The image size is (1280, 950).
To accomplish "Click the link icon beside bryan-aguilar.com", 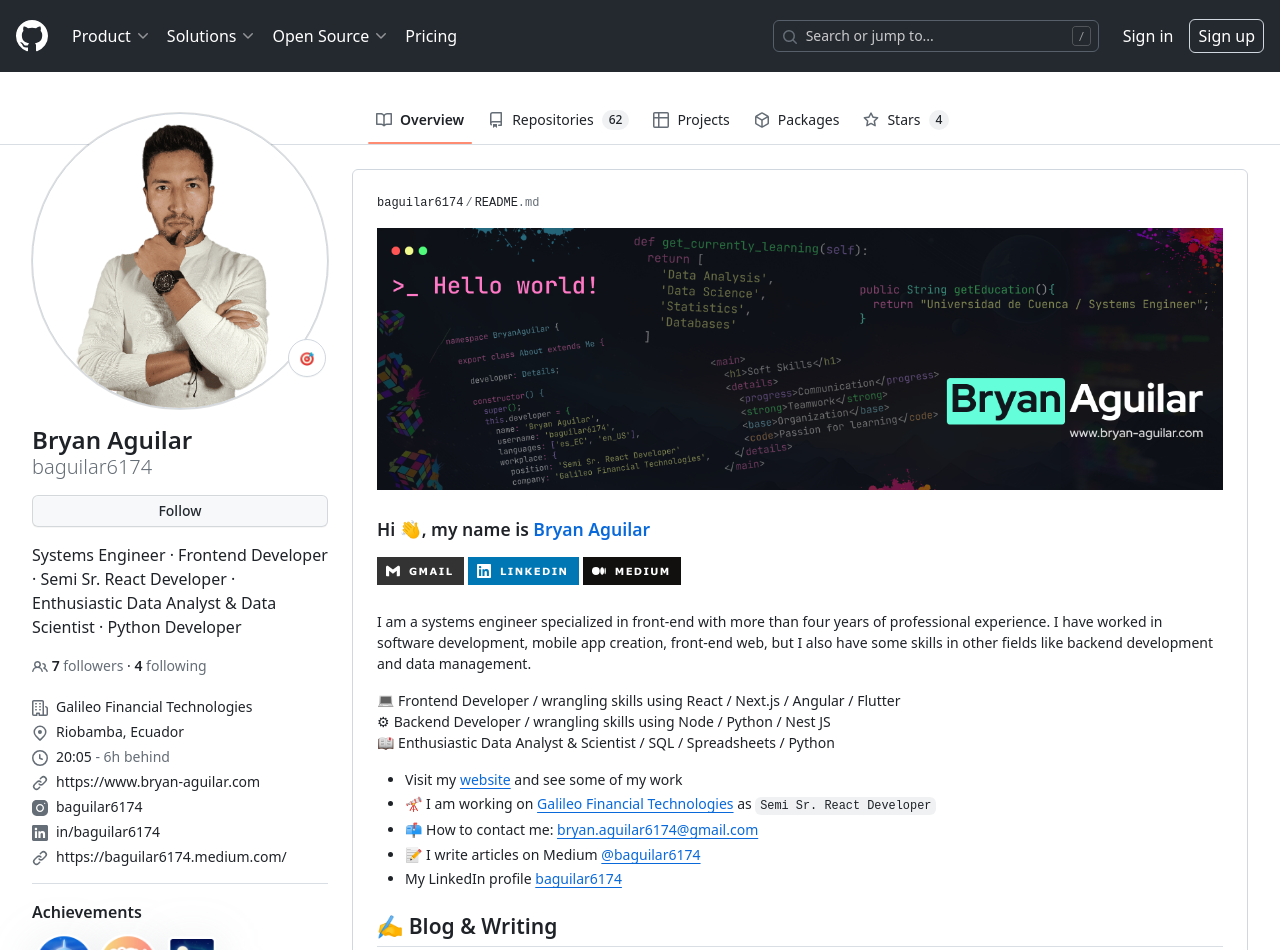I will tap(40, 783).
